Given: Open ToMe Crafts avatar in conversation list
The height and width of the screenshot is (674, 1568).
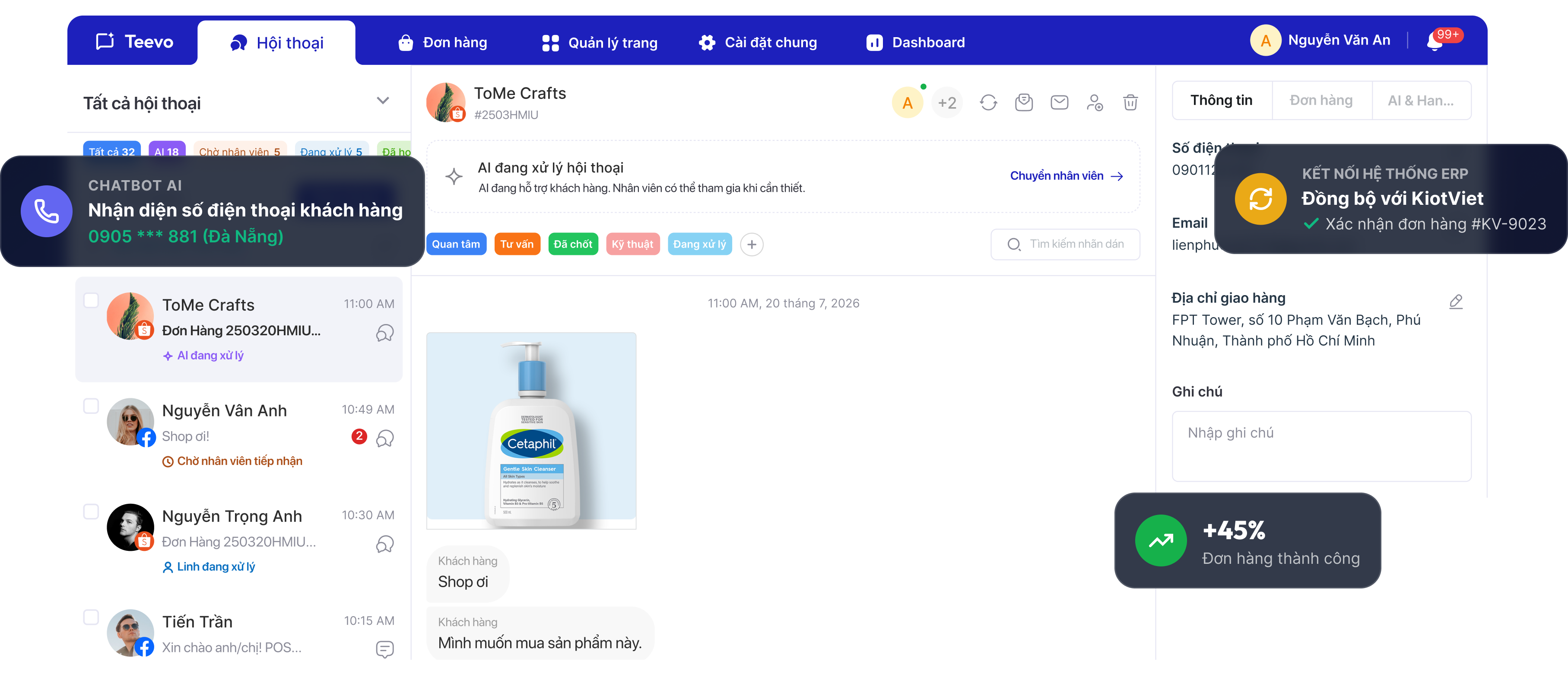Looking at the screenshot, I should coord(130,316).
